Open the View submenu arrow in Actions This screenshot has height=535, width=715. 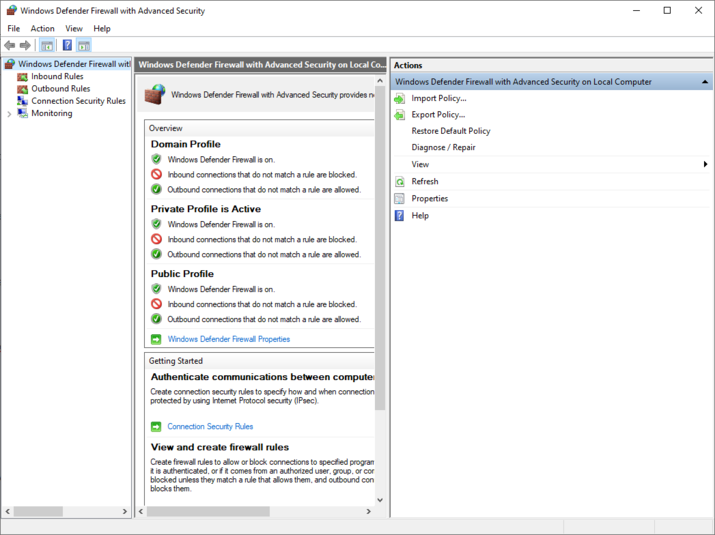[705, 164]
